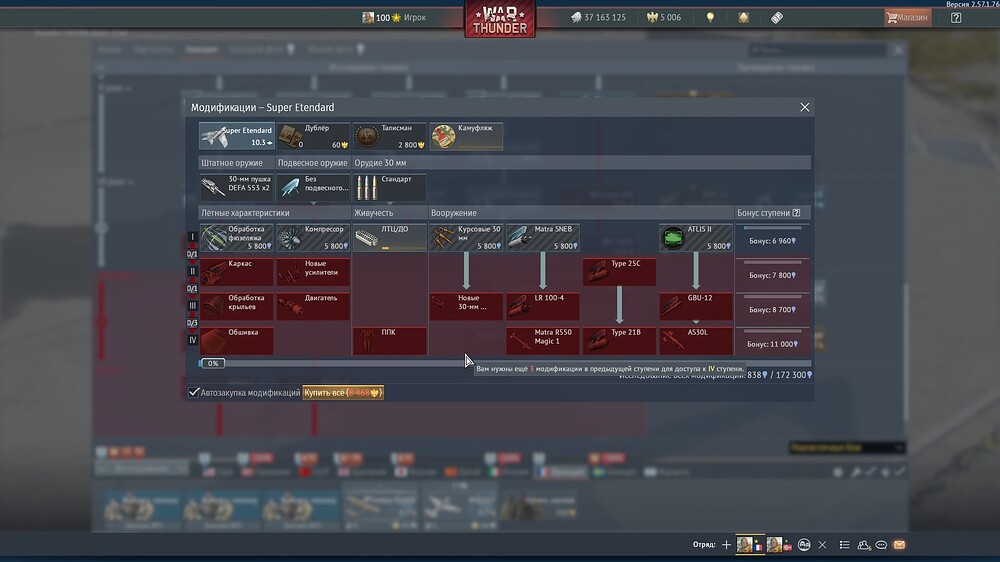Select the Обшивка cover modification
Screen dimensions: 1000x562
(x=237, y=340)
